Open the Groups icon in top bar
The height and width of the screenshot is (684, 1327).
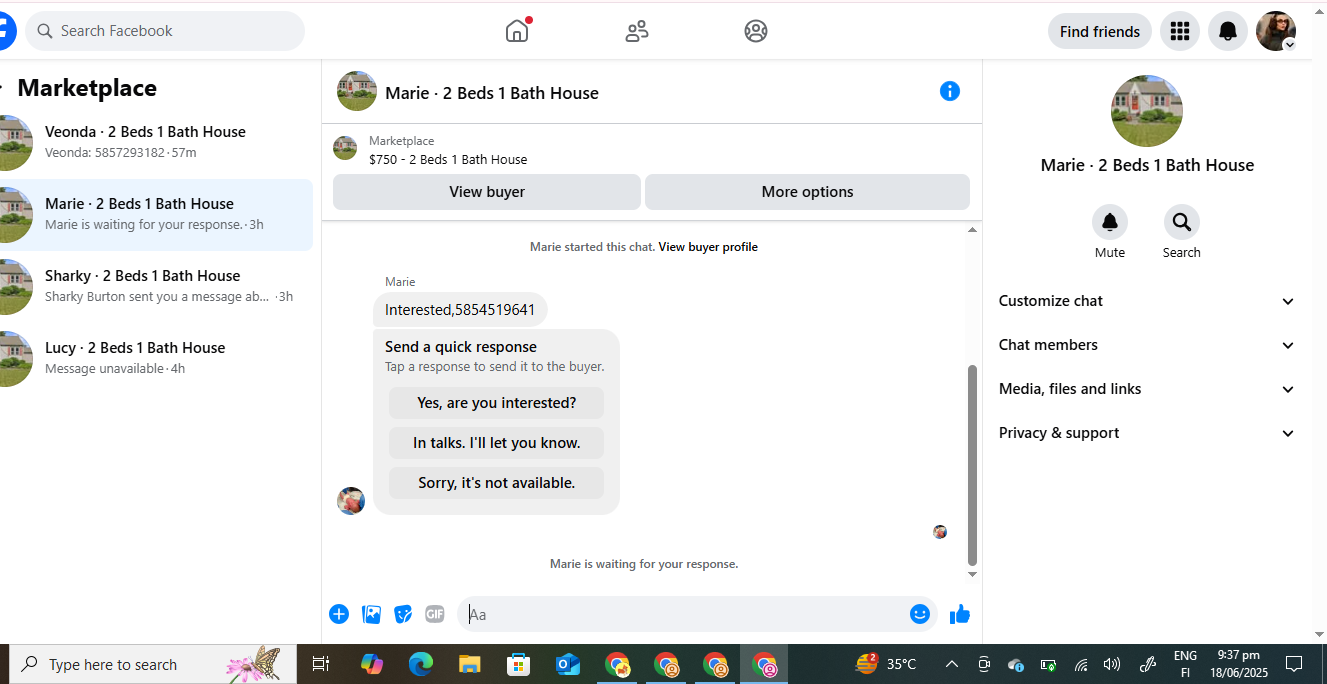[756, 31]
